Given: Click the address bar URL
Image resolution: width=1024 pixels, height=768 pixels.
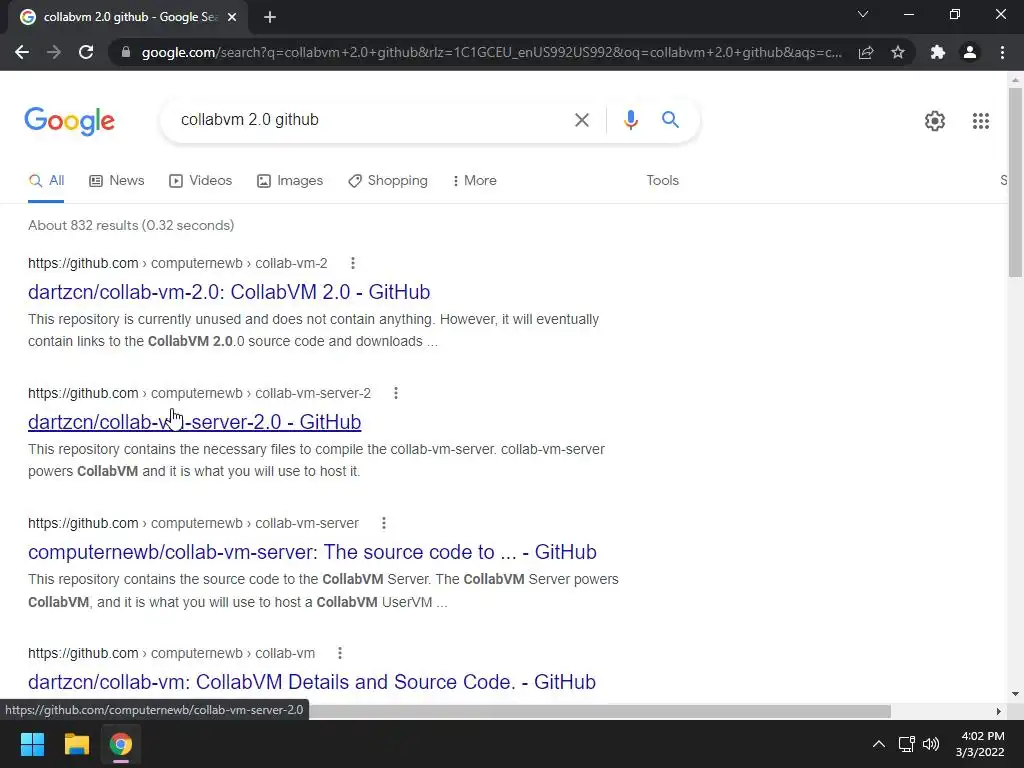Looking at the screenshot, I should pos(491,52).
